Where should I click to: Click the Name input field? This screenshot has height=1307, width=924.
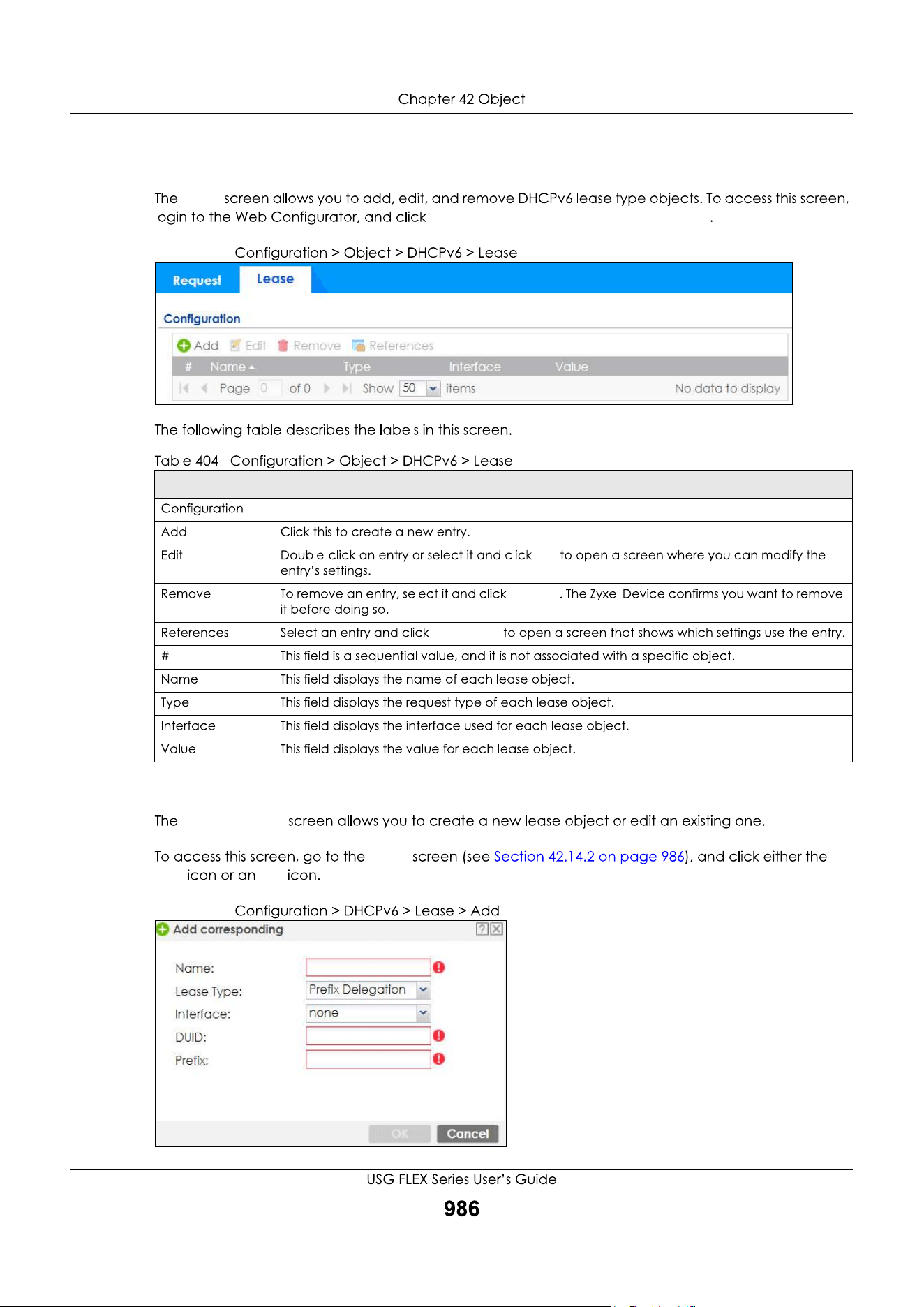click(x=368, y=968)
